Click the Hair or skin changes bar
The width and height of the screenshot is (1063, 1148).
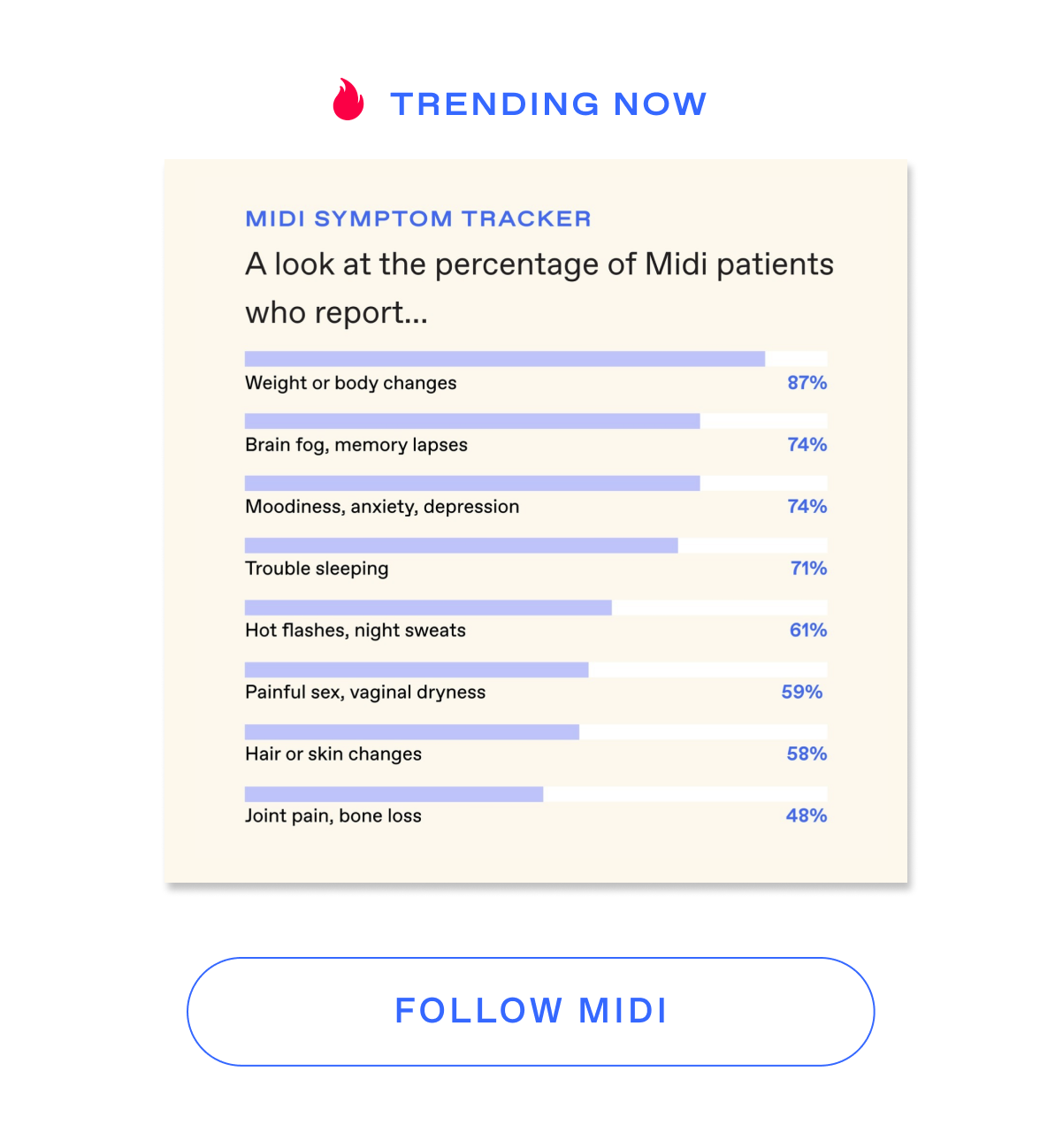pyautogui.click(x=536, y=731)
